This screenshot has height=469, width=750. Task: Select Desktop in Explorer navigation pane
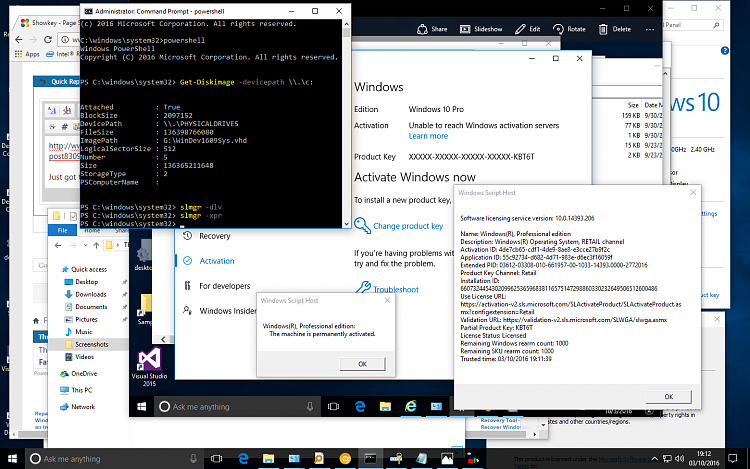pos(81,282)
